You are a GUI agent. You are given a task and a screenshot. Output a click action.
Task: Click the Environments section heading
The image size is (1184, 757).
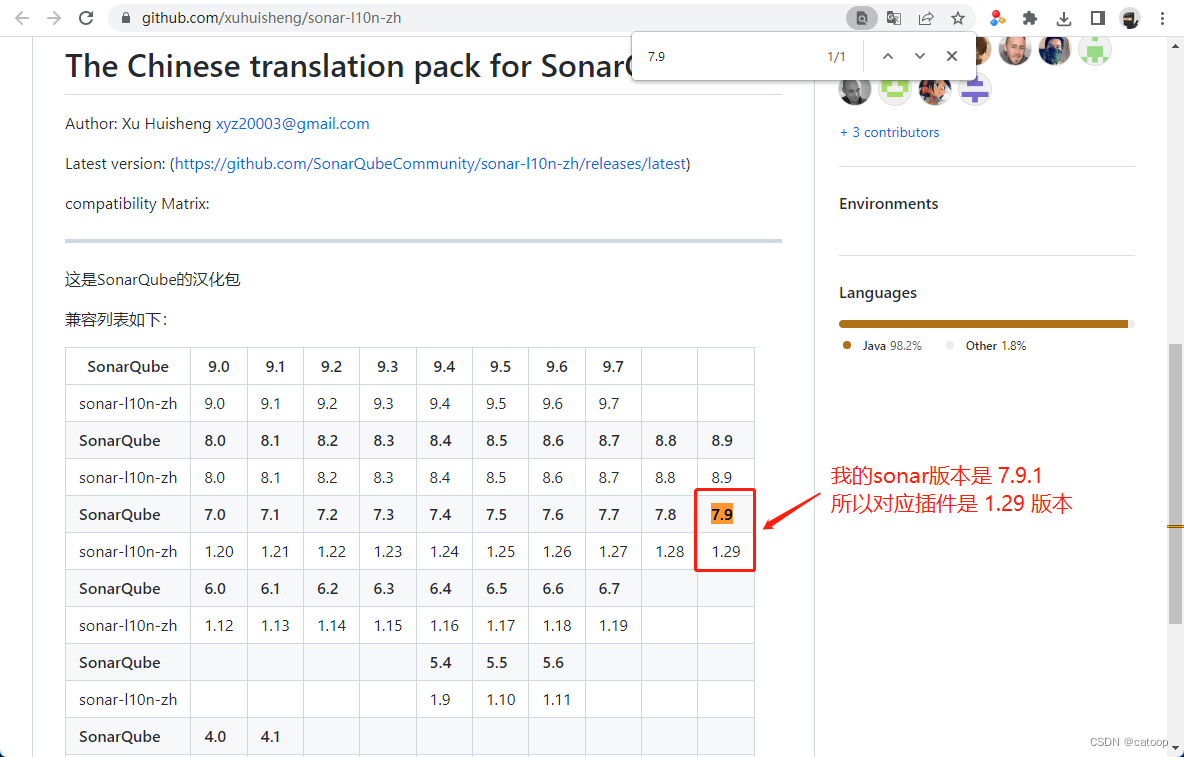[x=889, y=204]
